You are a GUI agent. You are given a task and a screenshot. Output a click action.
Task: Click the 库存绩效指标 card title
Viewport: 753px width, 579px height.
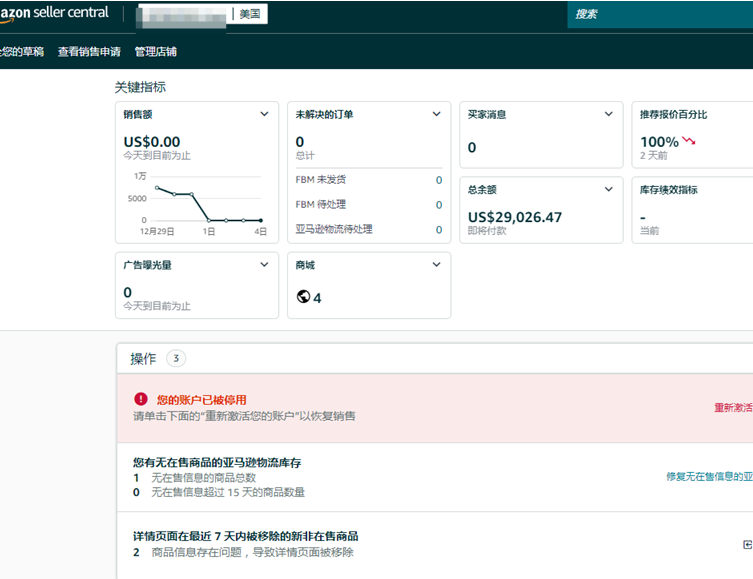[x=668, y=190]
